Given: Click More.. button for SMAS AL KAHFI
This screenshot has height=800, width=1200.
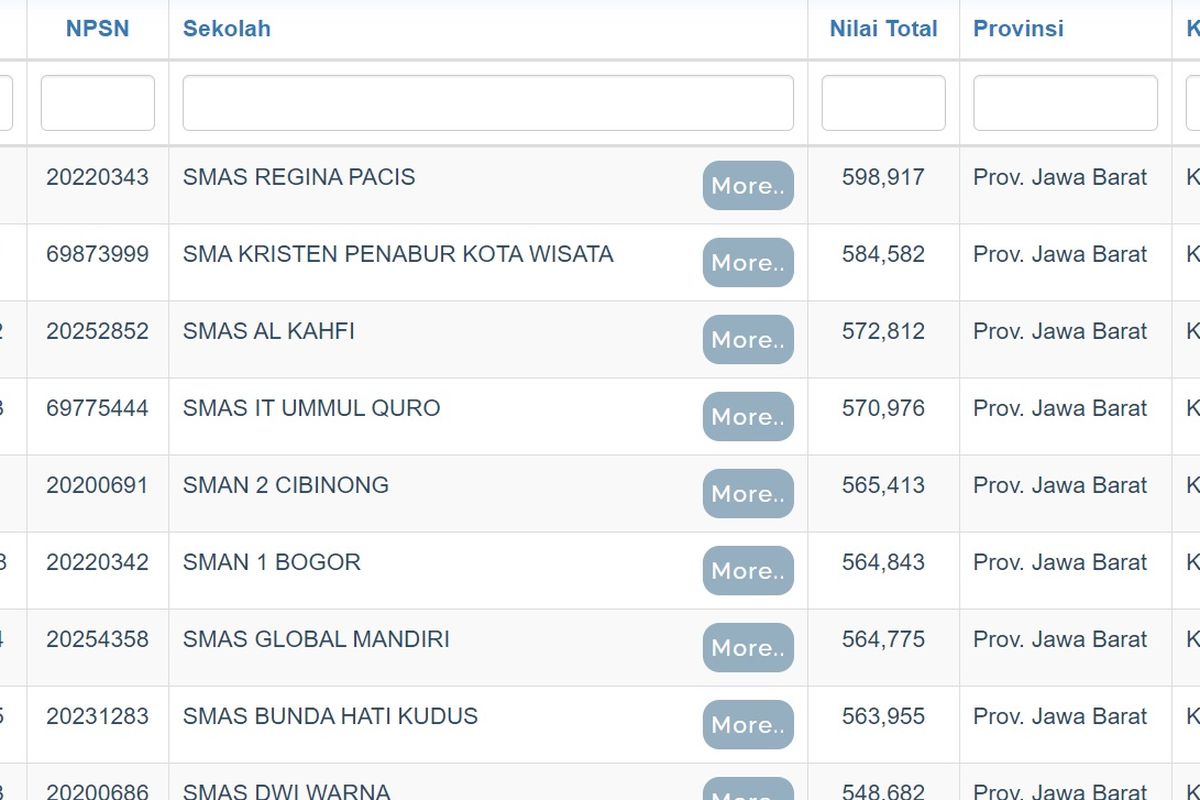Looking at the screenshot, I should tap(748, 339).
